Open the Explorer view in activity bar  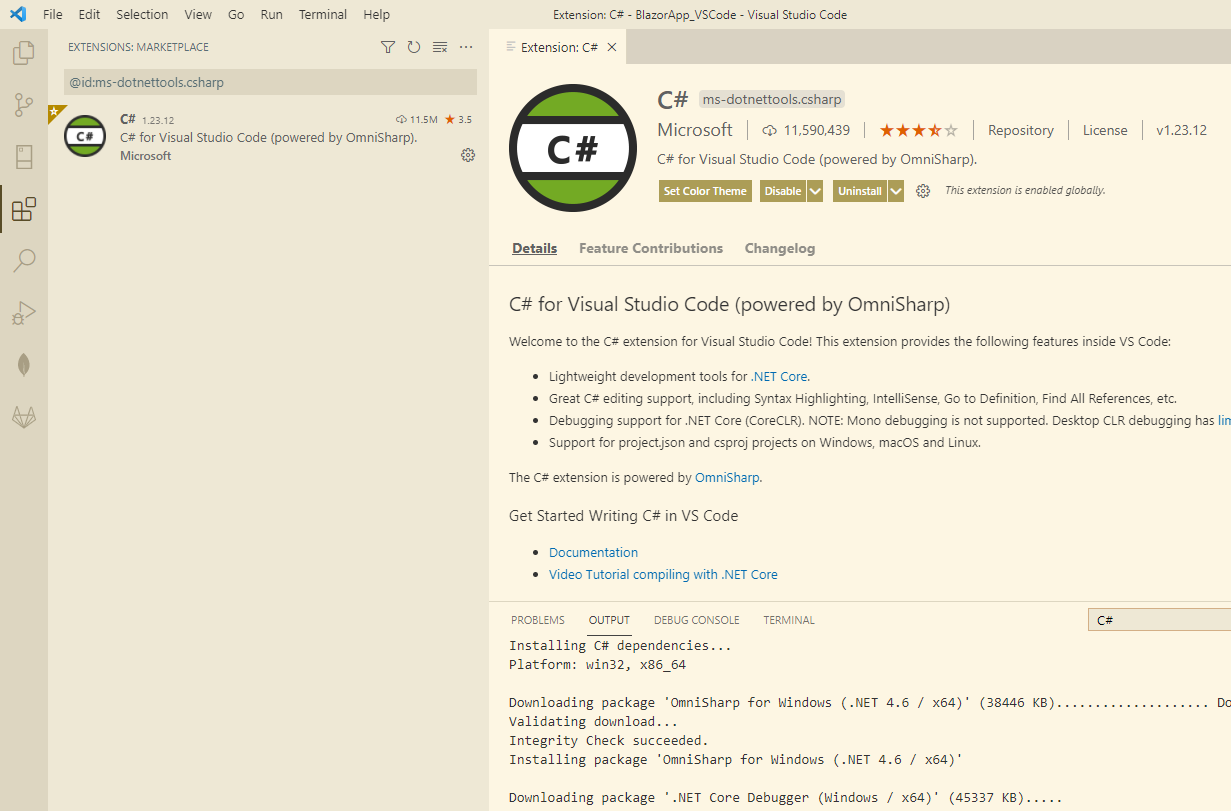pos(23,53)
